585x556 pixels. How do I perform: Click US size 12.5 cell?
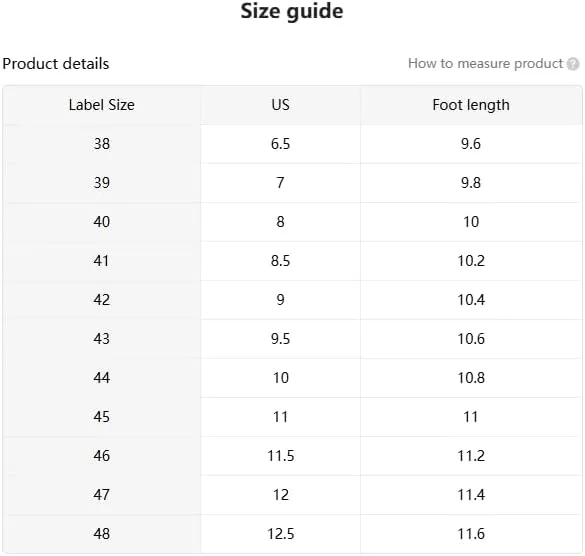281,534
